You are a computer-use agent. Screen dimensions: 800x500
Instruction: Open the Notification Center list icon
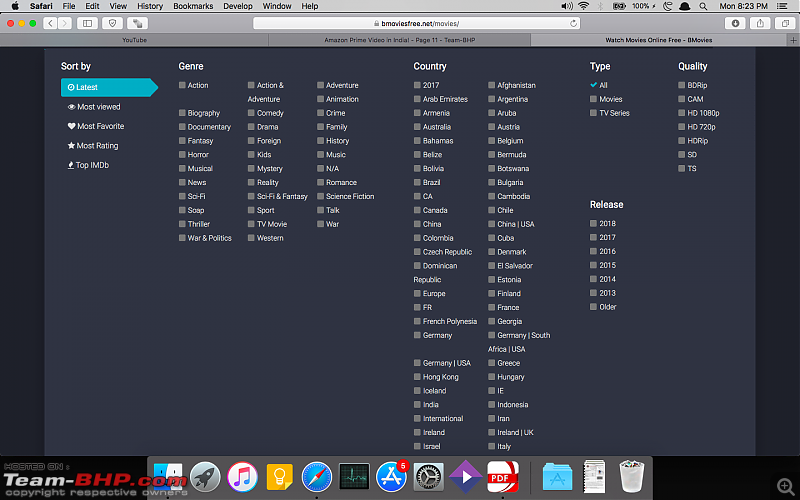(782, 6)
